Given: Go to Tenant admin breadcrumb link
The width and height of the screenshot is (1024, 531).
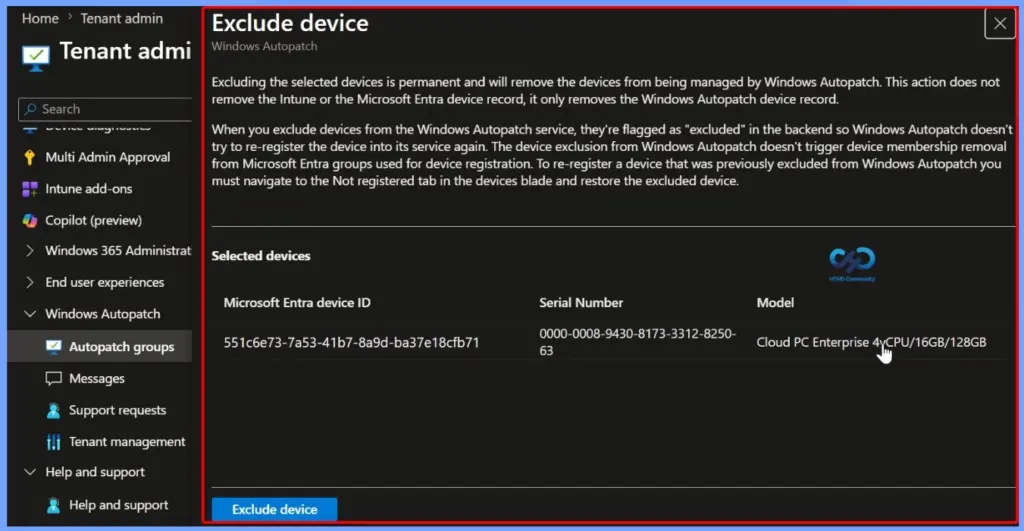Looking at the screenshot, I should coord(121,19).
